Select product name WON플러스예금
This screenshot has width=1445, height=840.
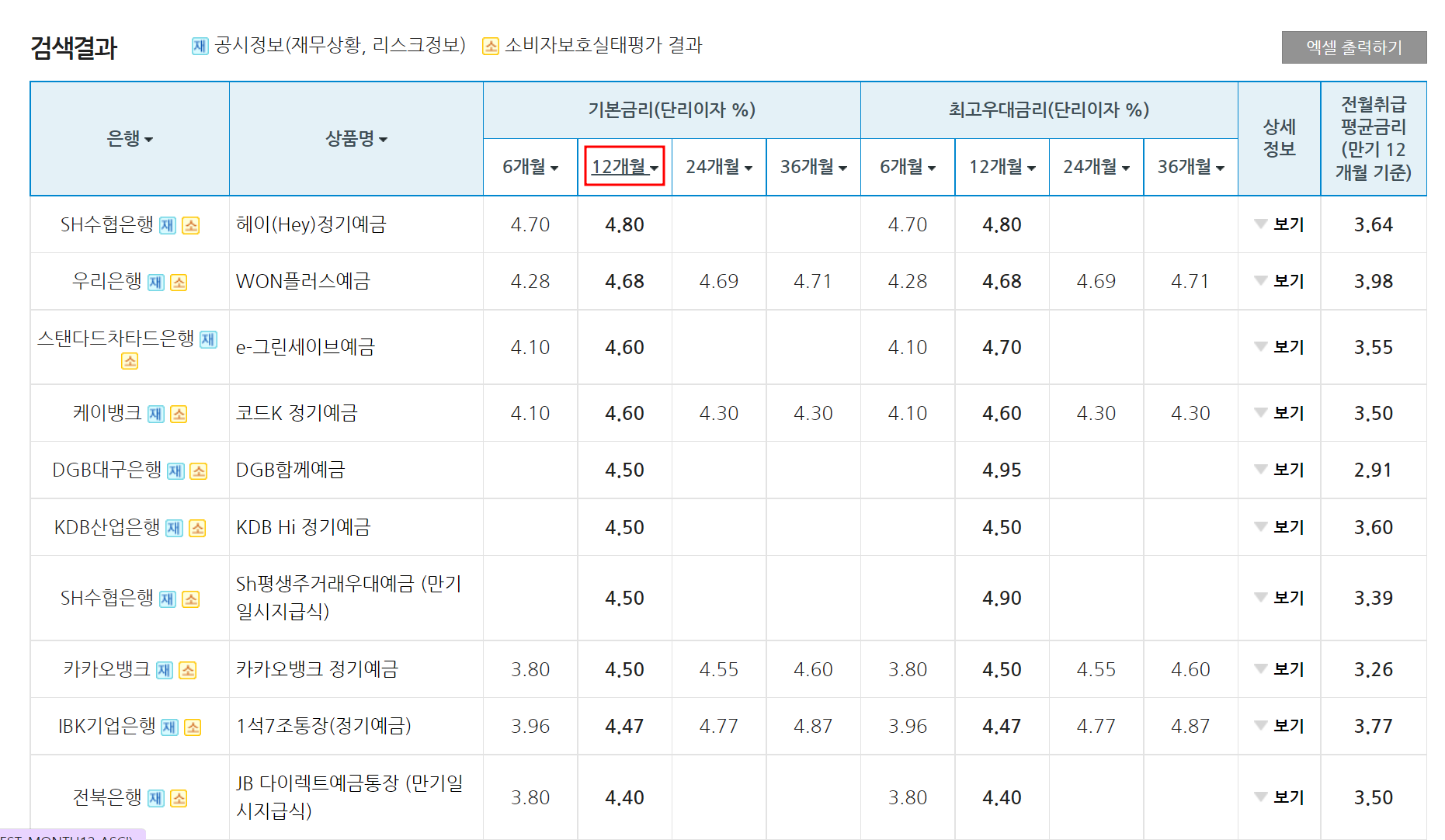click(303, 281)
